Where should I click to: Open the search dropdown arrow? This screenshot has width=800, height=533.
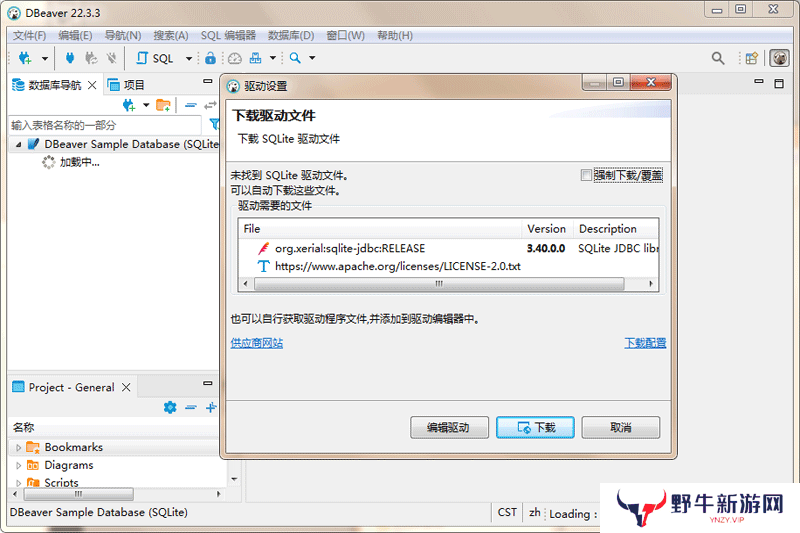tap(312, 58)
